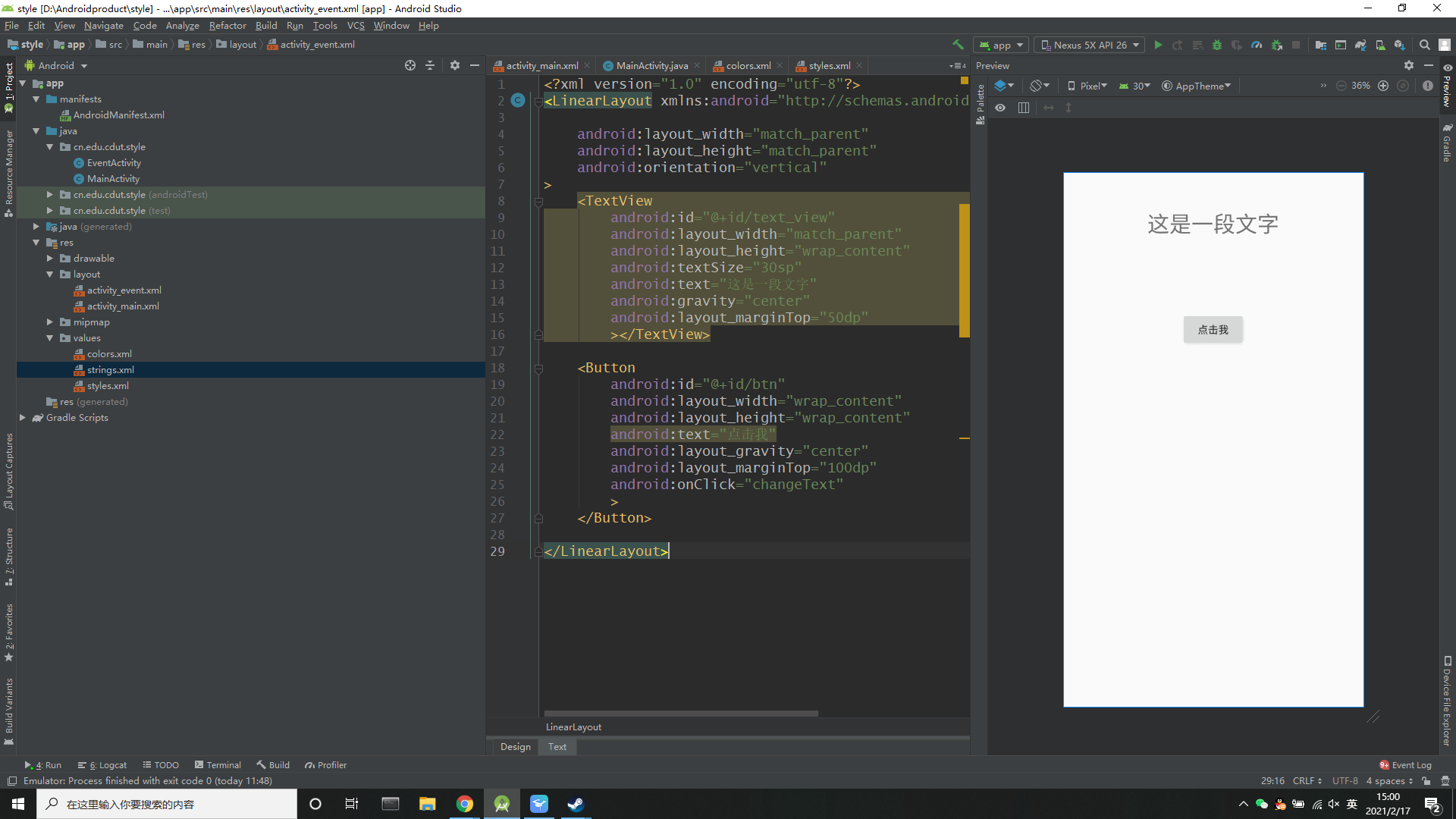The image size is (1456, 819).
Task: Toggle the preview view options eye icon
Action: [1000, 108]
